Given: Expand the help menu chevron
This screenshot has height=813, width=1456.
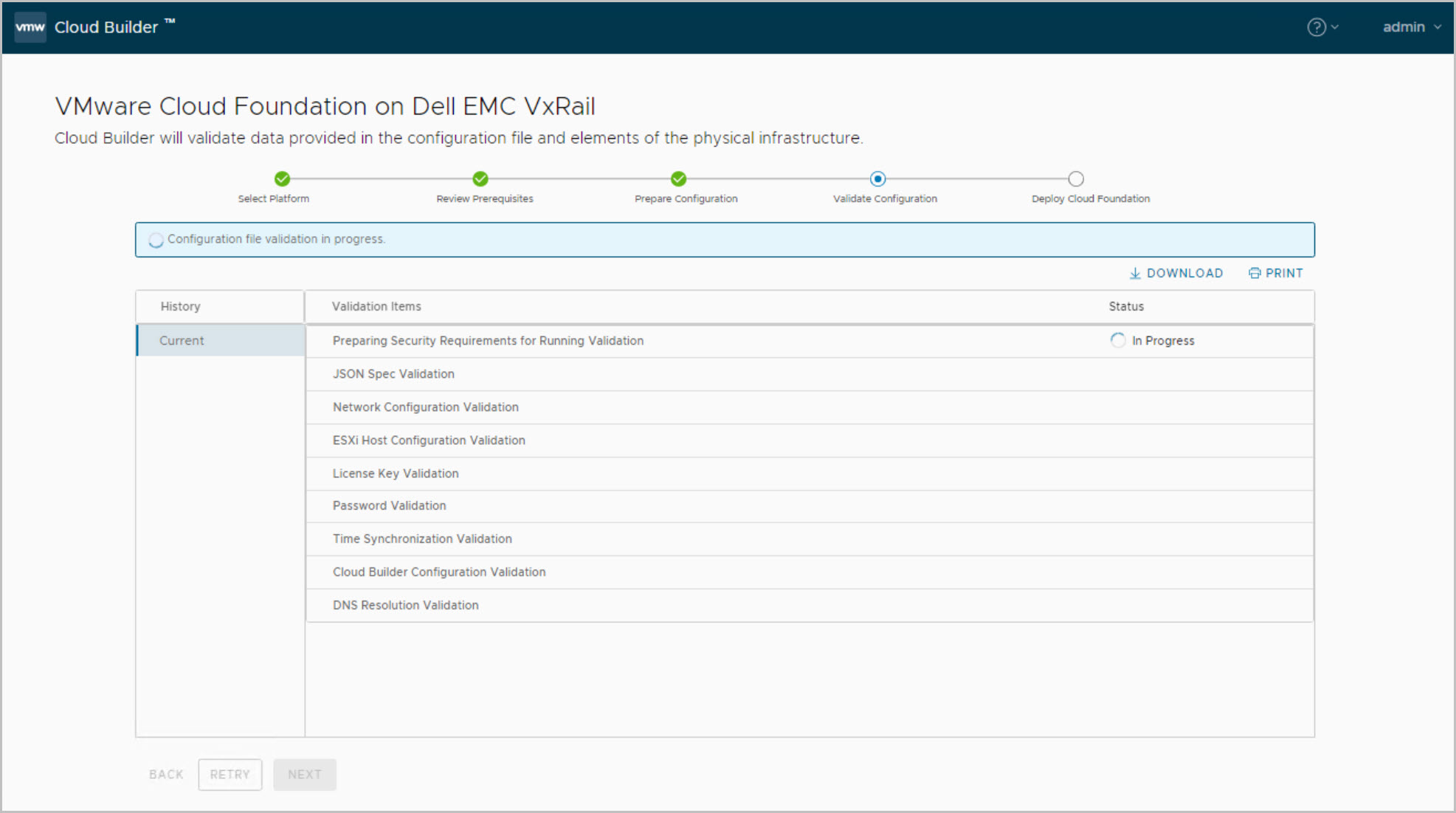Looking at the screenshot, I should click(x=1335, y=27).
